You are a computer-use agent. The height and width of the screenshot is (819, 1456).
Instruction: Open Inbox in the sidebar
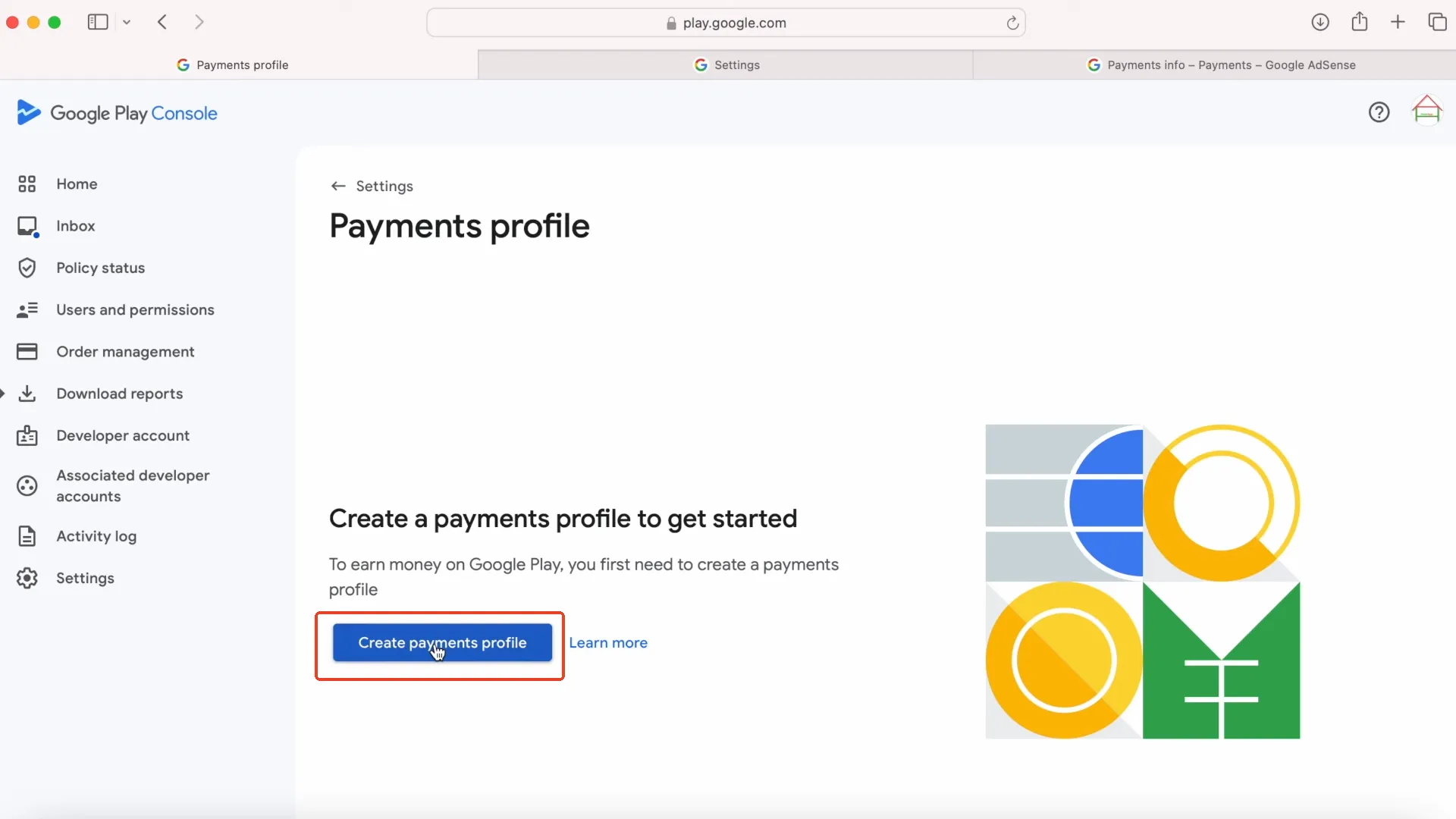[75, 226]
